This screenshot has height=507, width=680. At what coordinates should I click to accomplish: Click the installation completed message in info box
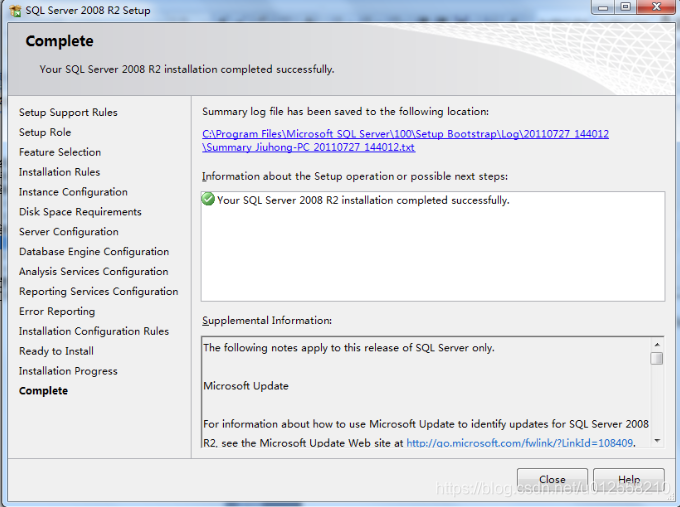[363, 200]
